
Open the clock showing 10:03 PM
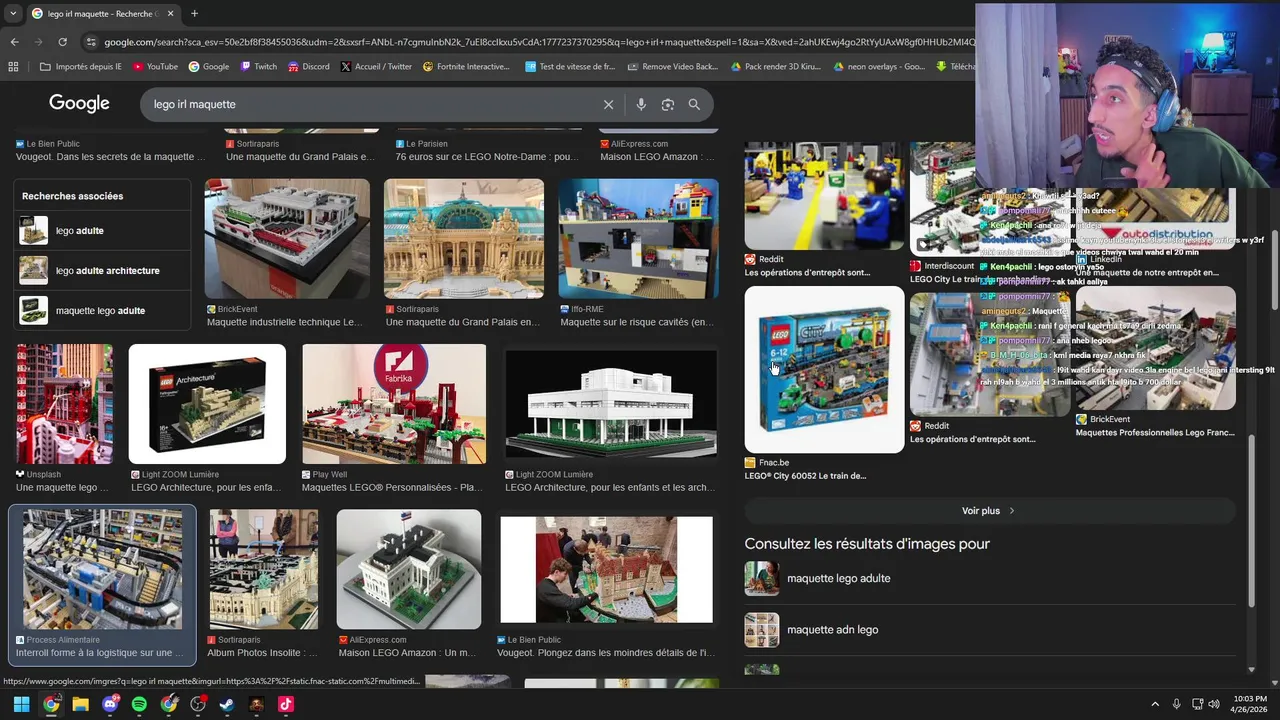[x=1251, y=704]
